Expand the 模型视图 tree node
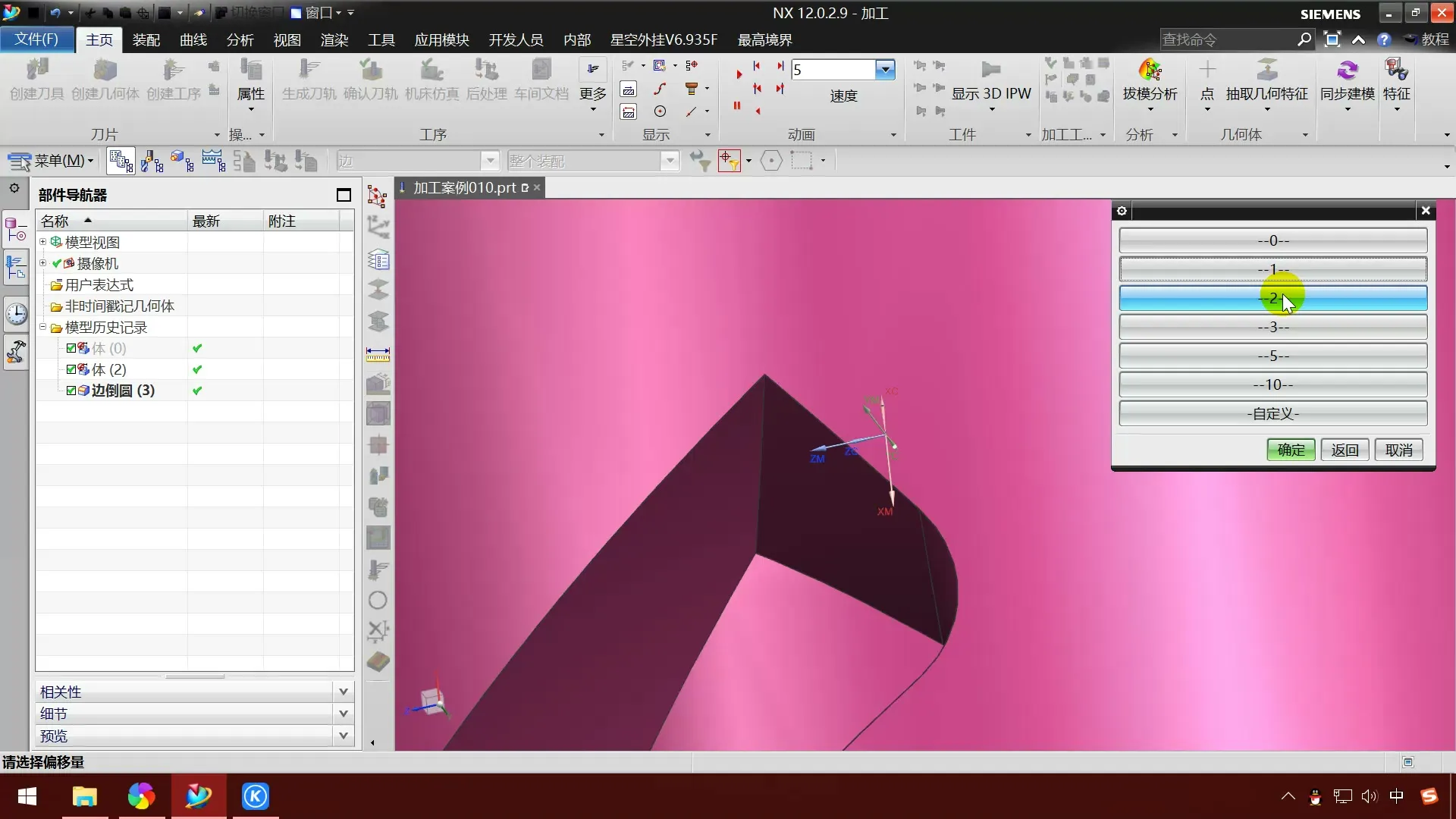1456x819 pixels. pyautogui.click(x=43, y=242)
